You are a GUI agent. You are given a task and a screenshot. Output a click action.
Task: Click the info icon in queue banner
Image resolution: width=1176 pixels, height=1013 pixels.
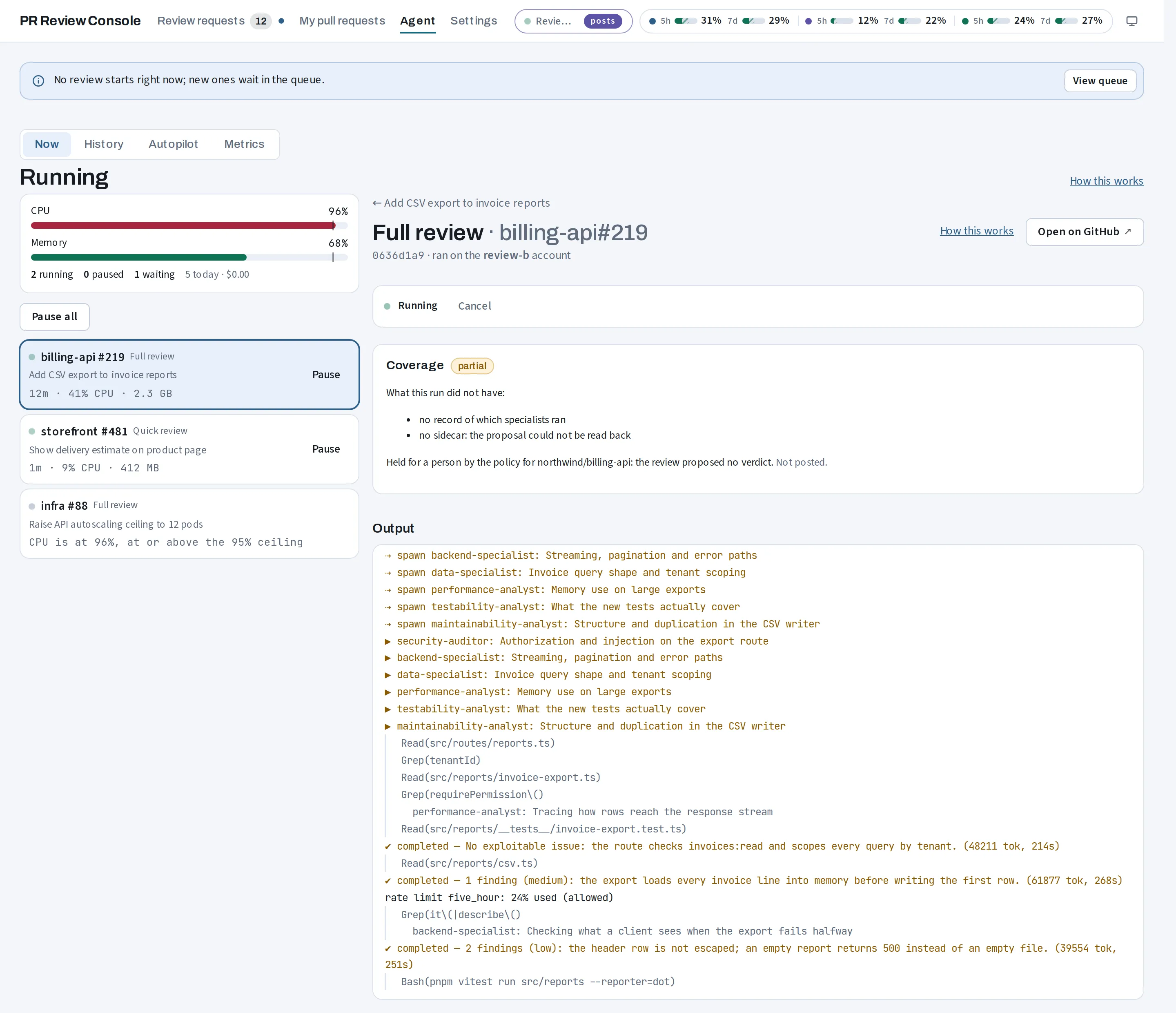[39, 80]
